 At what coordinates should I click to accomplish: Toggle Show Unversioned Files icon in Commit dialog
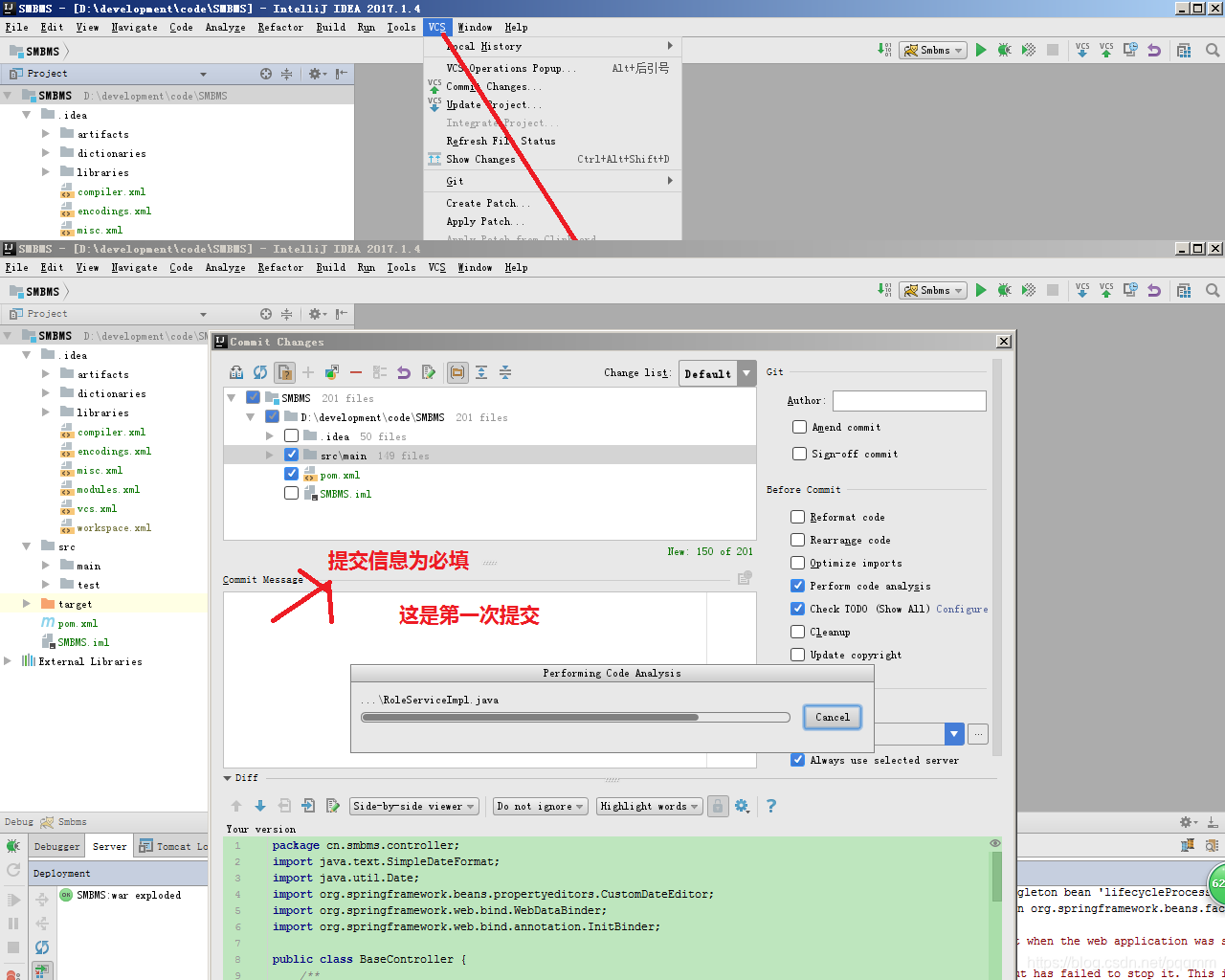(284, 372)
